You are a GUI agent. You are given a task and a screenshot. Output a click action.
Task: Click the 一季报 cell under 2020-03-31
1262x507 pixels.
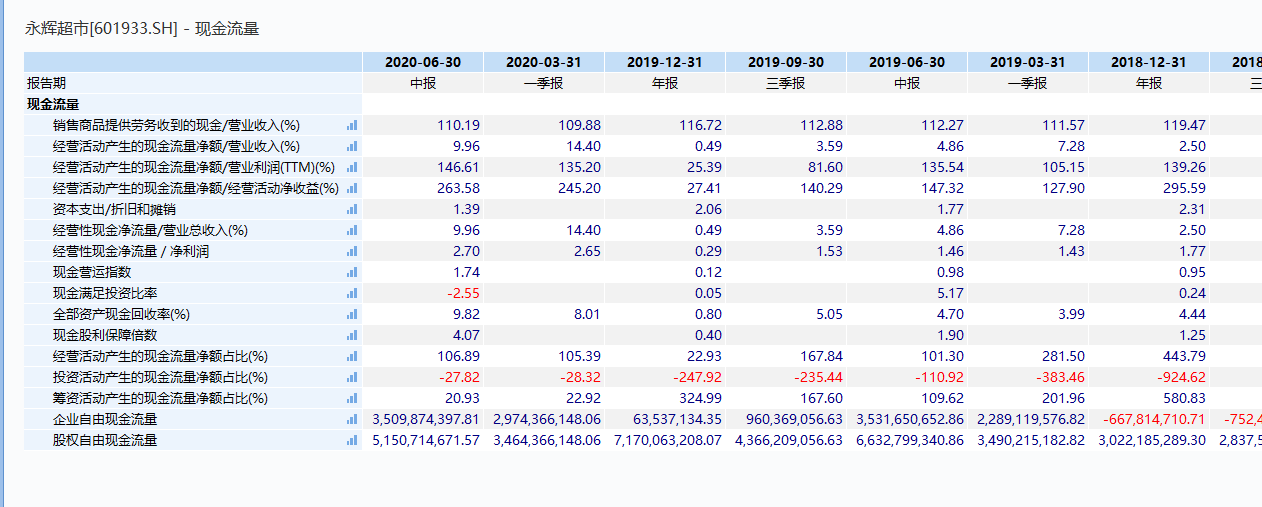coord(544,83)
